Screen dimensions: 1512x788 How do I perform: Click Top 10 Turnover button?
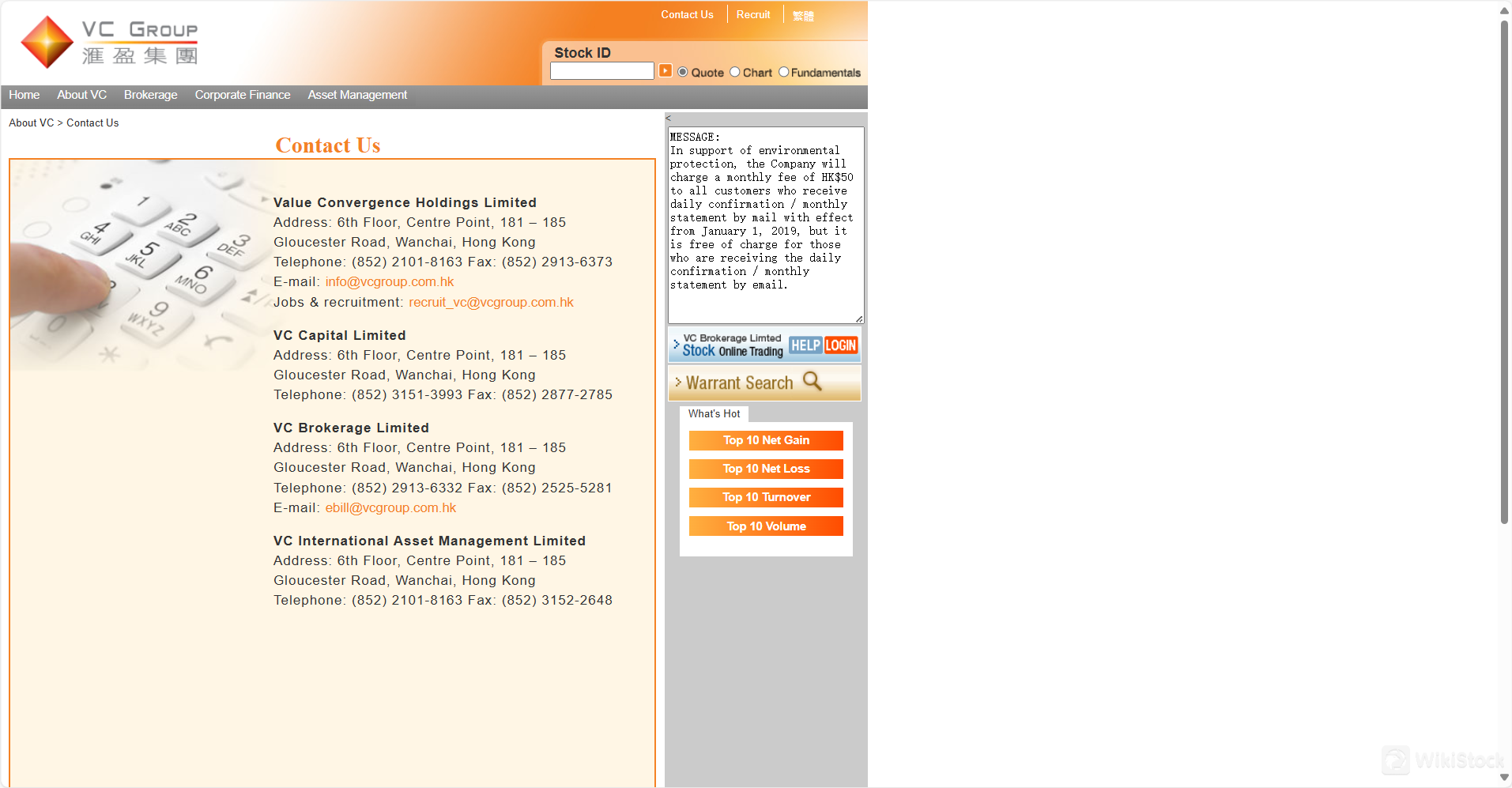[x=766, y=497]
